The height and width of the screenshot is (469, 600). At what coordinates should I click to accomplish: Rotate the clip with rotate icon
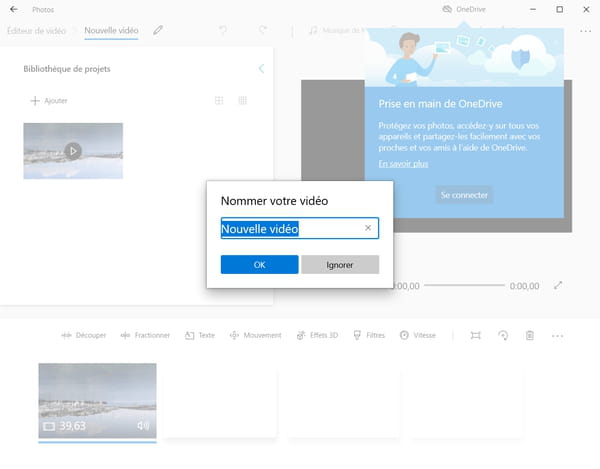(x=503, y=335)
